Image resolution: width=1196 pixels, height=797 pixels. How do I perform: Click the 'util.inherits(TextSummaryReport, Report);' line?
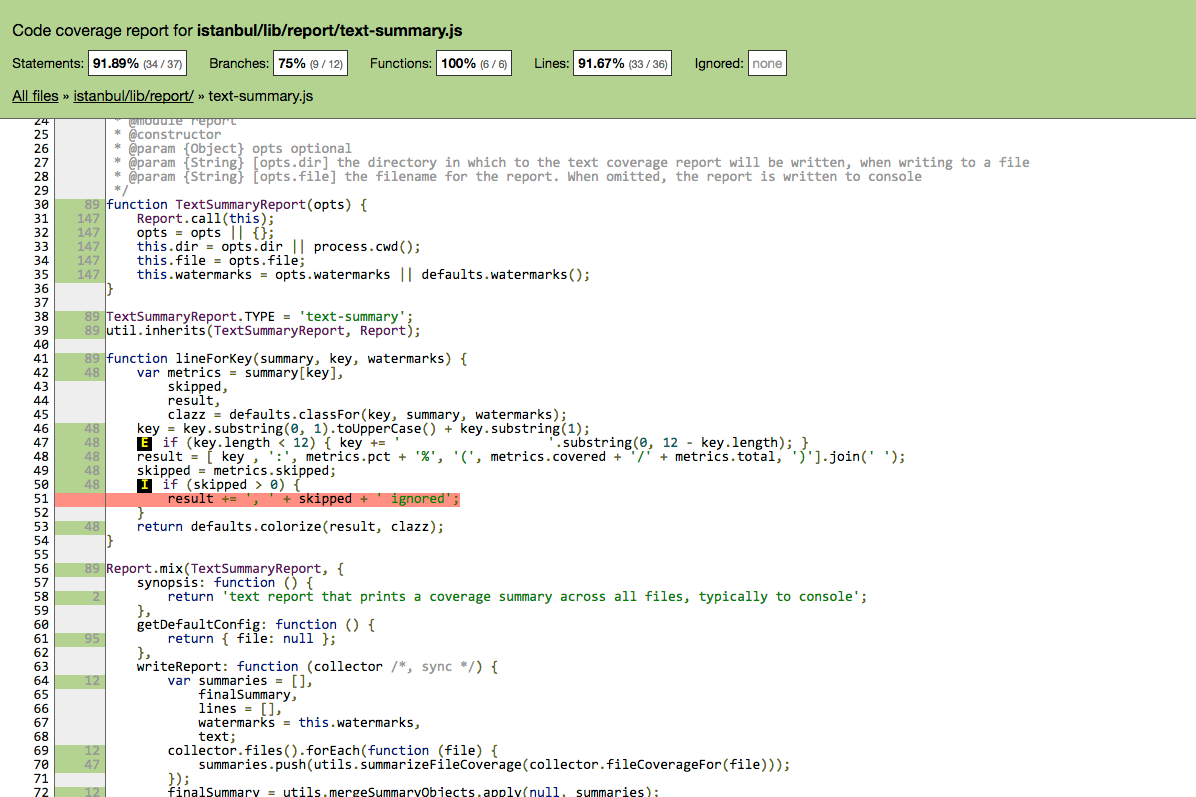(x=263, y=331)
